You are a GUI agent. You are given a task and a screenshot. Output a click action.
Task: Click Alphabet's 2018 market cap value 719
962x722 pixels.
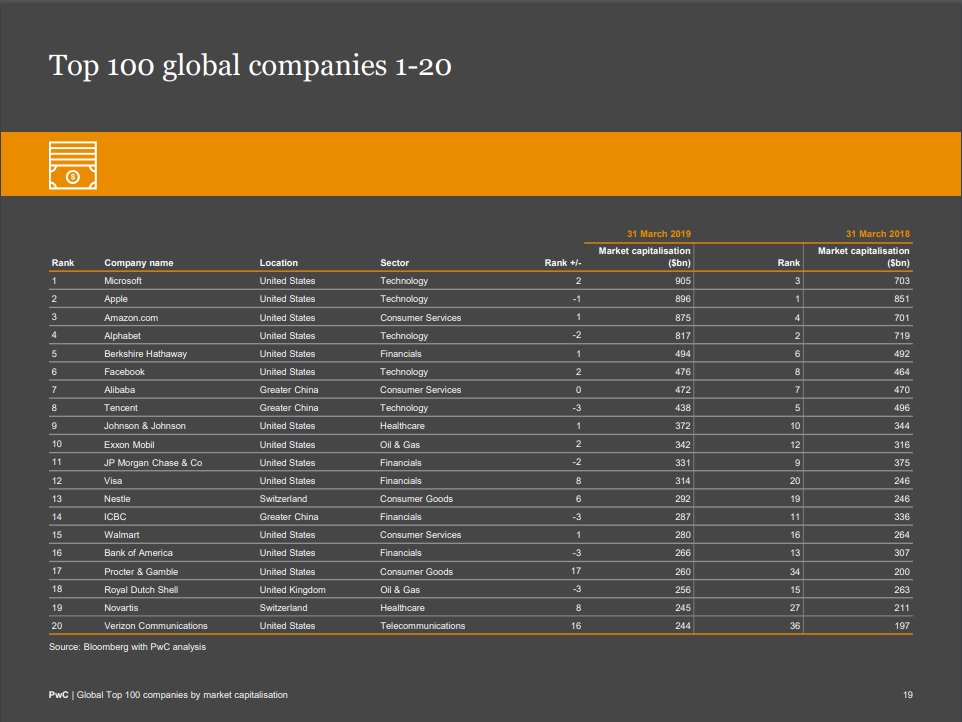coord(902,336)
